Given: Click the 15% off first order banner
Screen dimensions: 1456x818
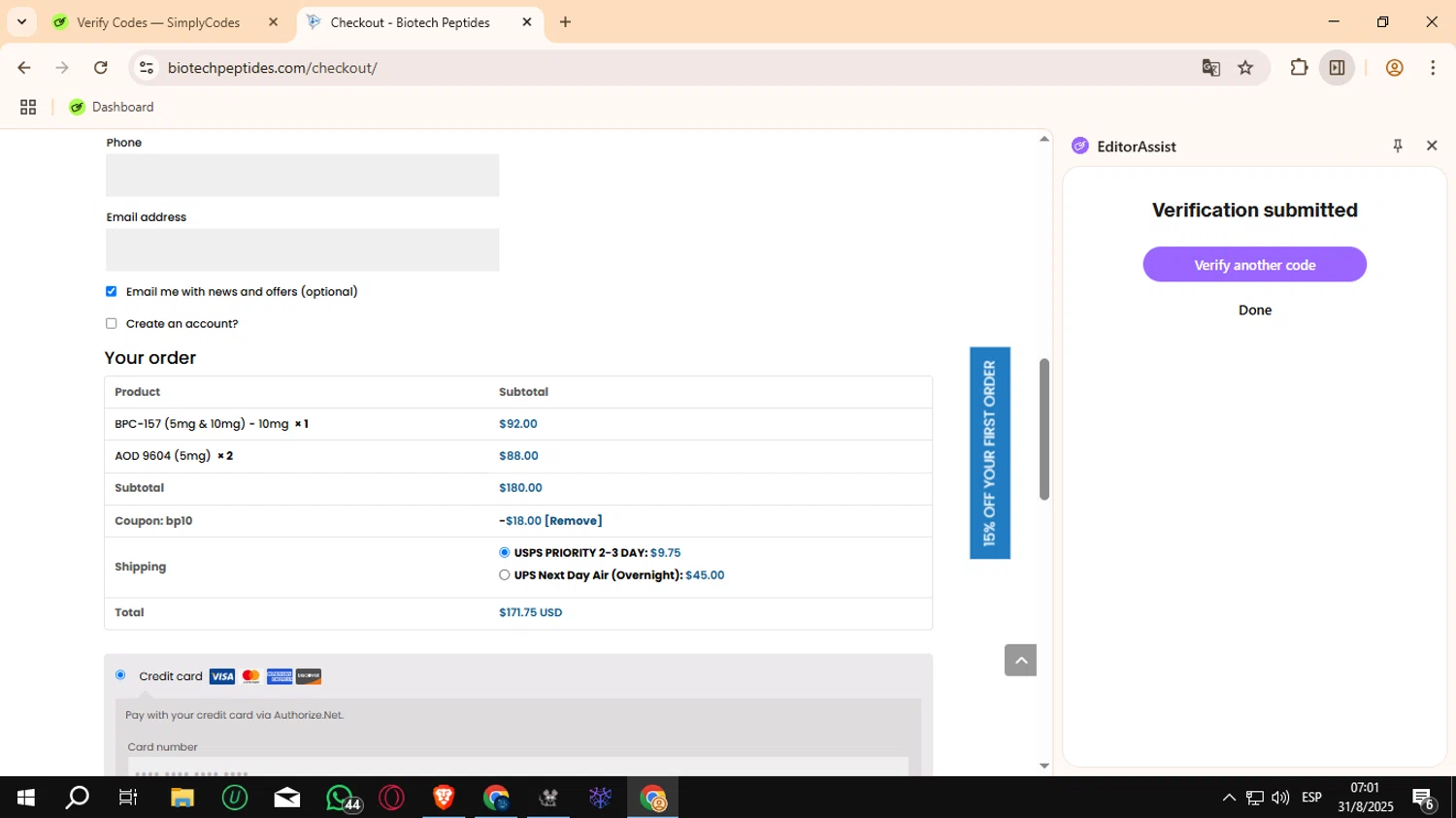Looking at the screenshot, I should click(x=989, y=453).
